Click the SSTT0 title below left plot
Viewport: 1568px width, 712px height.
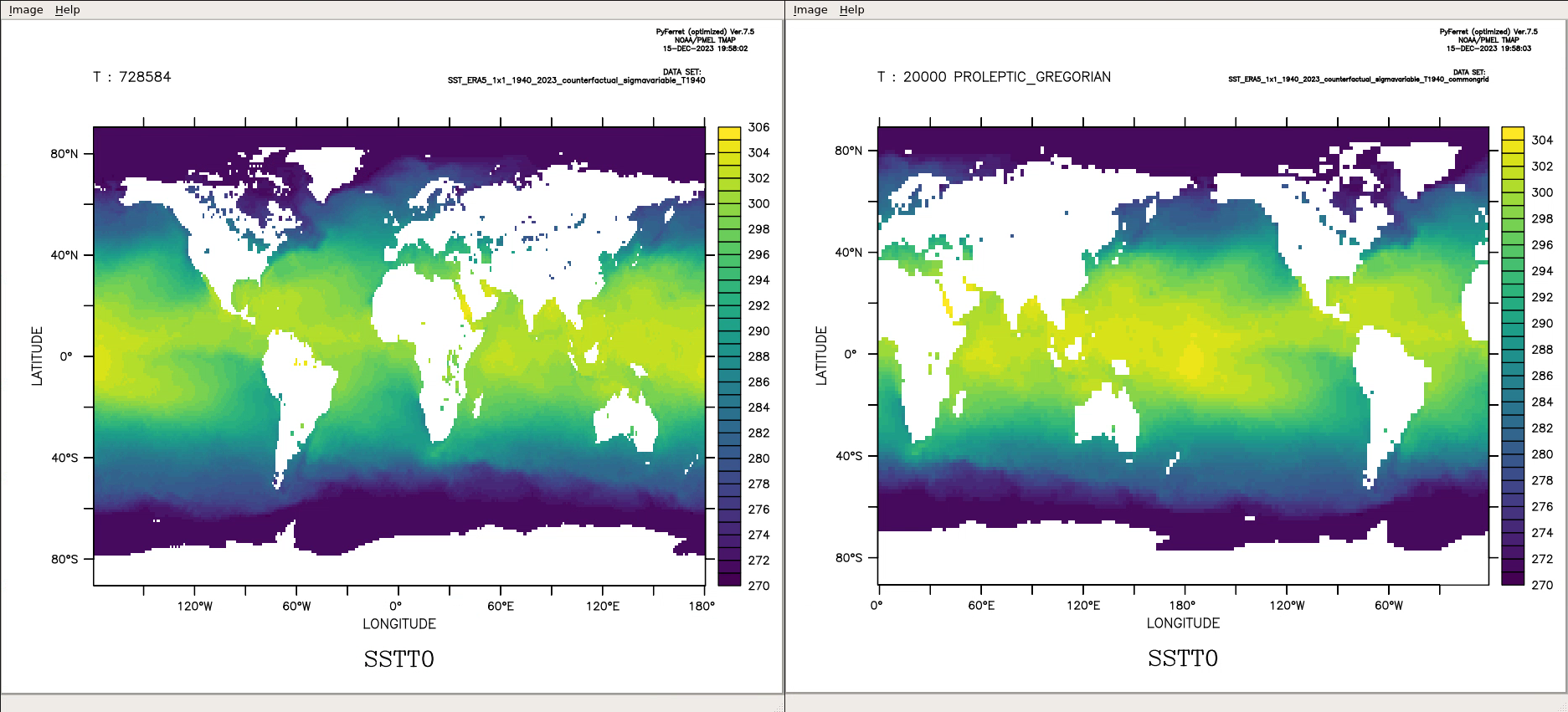tap(398, 659)
